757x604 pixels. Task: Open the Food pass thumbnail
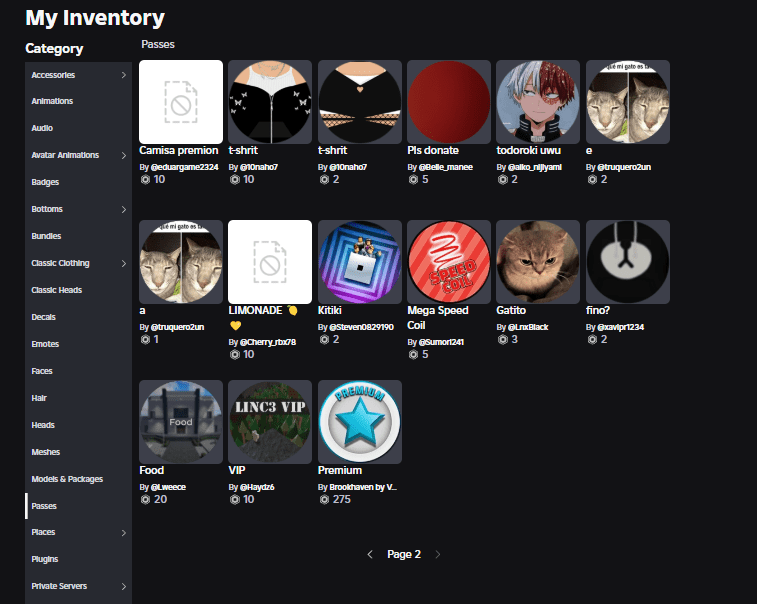[x=181, y=421]
